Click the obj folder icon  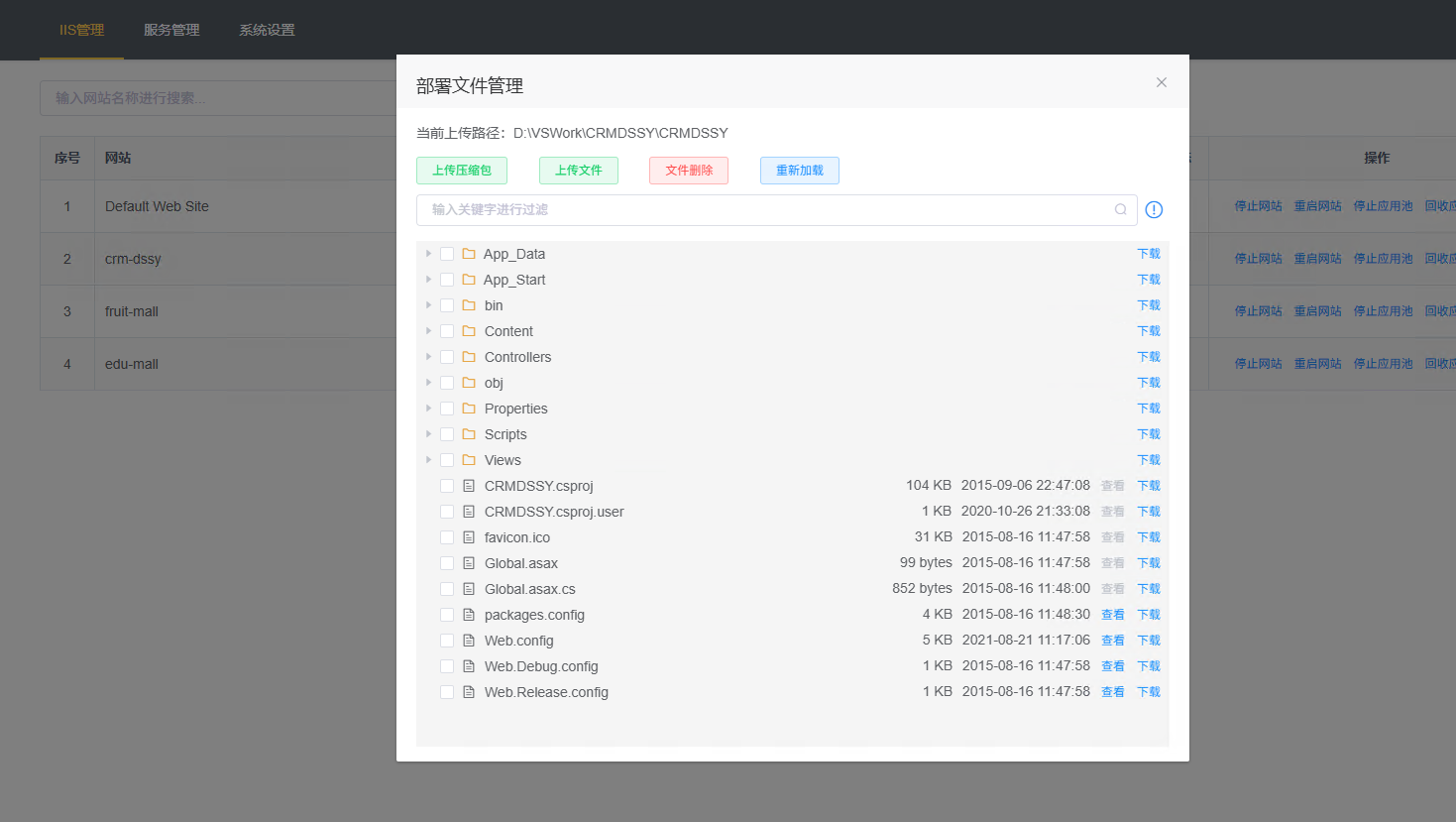[x=469, y=383]
